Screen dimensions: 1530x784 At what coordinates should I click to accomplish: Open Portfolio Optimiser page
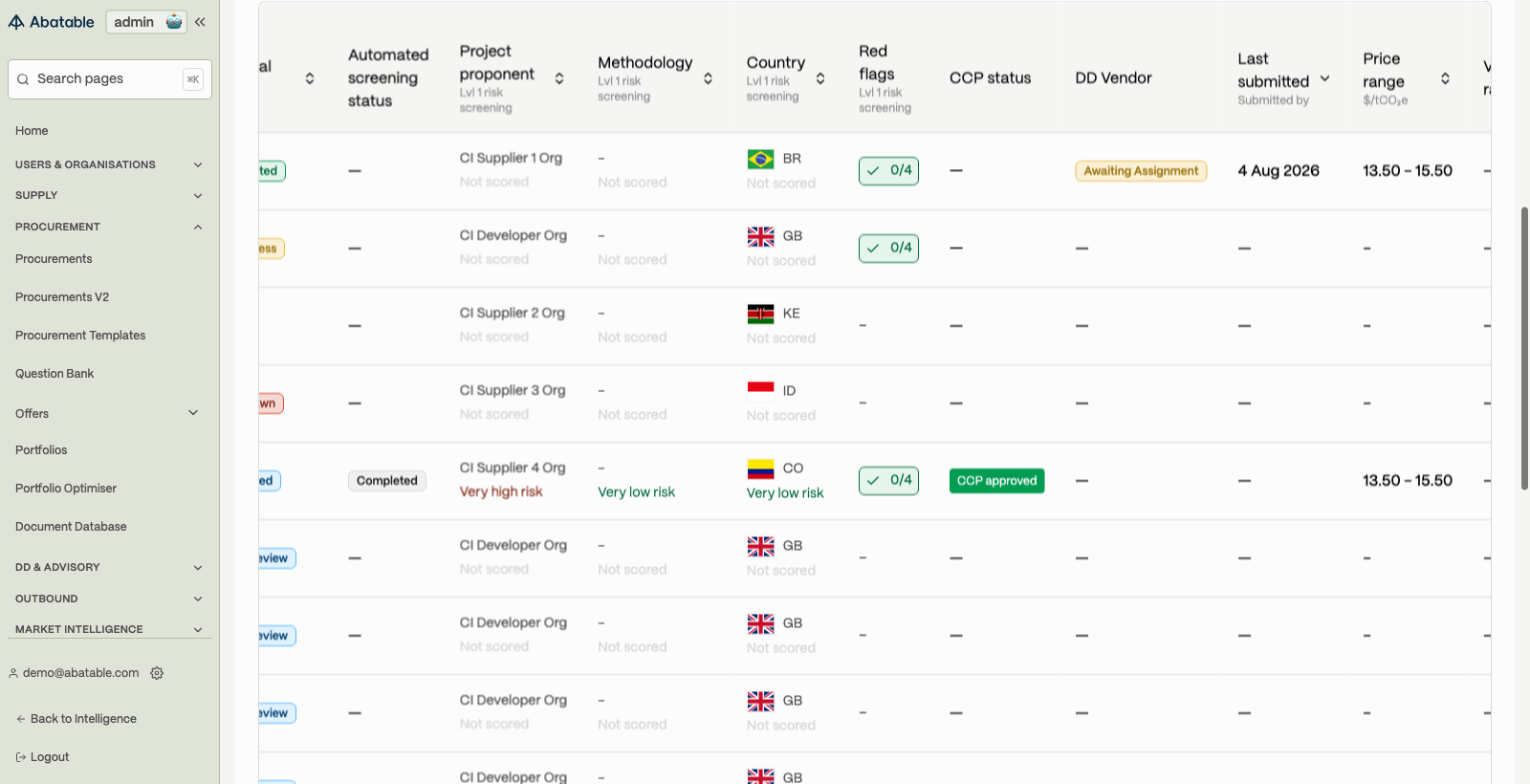[x=66, y=489]
